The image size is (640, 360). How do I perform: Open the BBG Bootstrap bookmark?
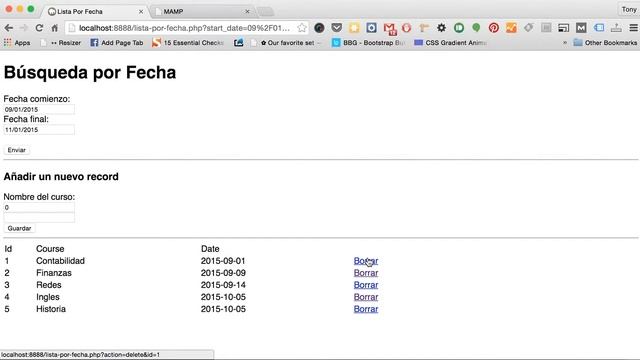pos(368,42)
